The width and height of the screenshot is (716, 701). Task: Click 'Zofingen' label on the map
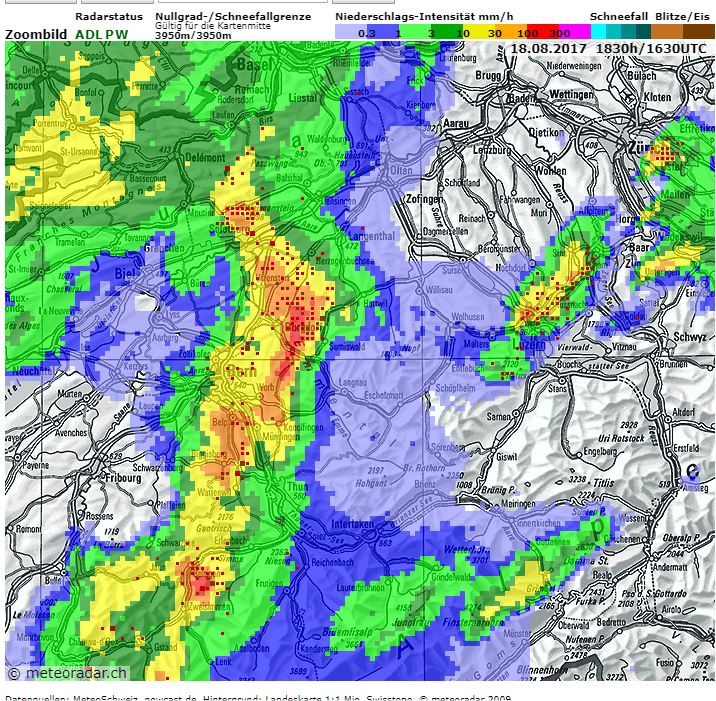(x=425, y=199)
